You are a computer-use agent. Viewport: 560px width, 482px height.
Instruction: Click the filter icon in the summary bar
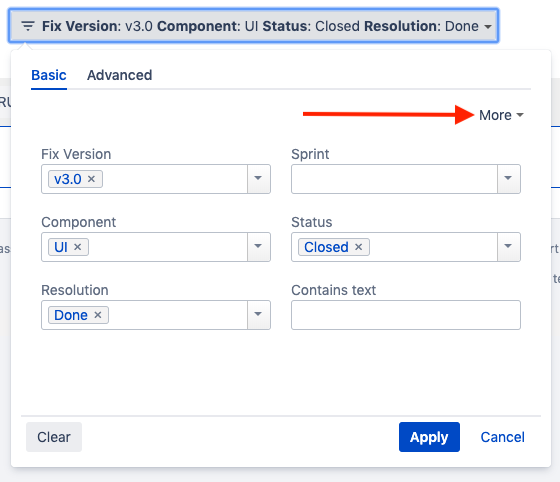coord(28,26)
